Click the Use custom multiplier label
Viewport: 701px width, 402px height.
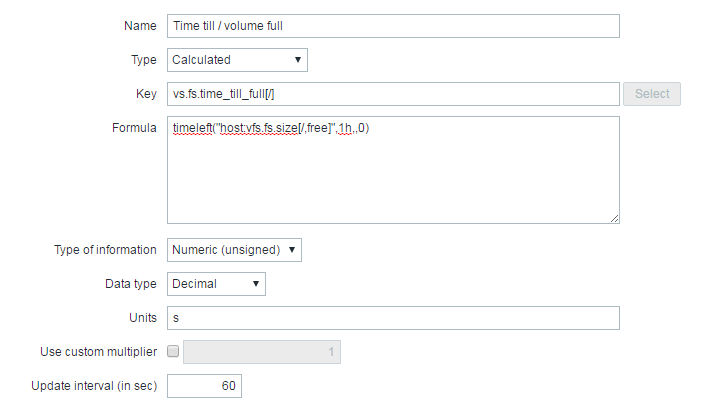(x=98, y=352)
